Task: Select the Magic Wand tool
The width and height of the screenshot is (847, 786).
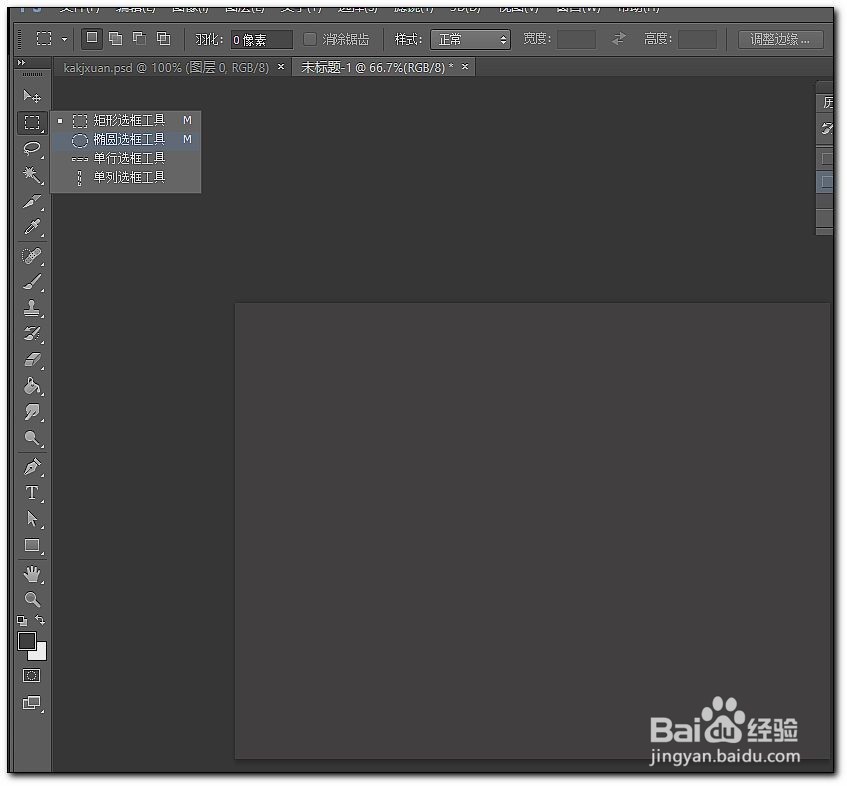Action: pyautogui.click(x=32, y=174)
